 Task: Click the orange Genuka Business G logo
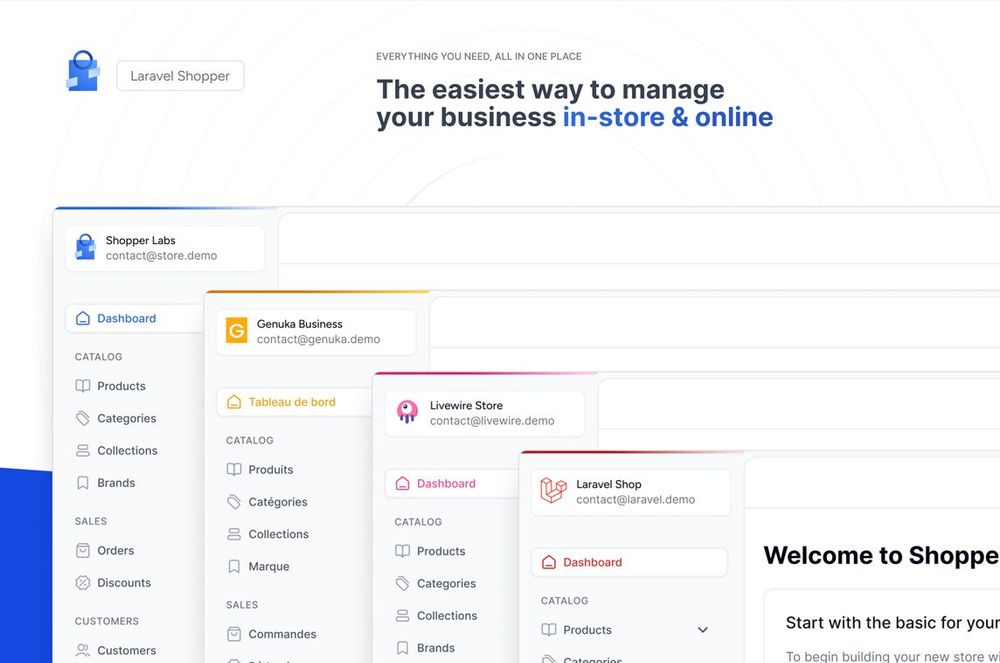(237, 331)
